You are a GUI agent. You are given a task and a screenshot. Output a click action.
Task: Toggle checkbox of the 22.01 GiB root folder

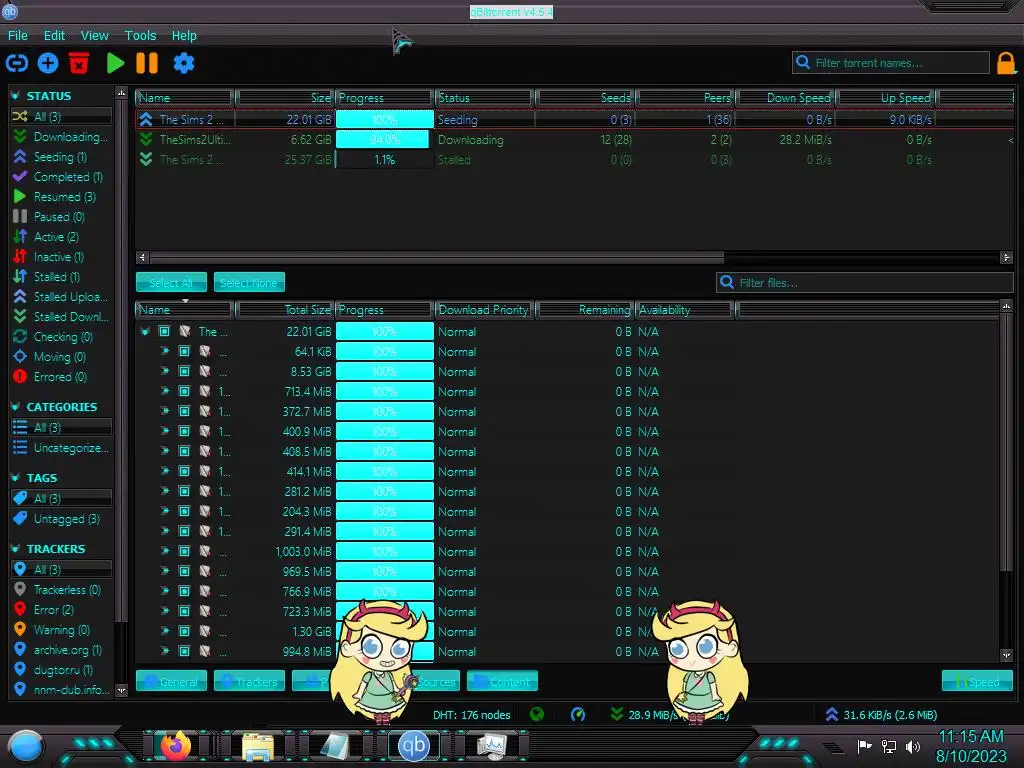(x=165, y=332)
